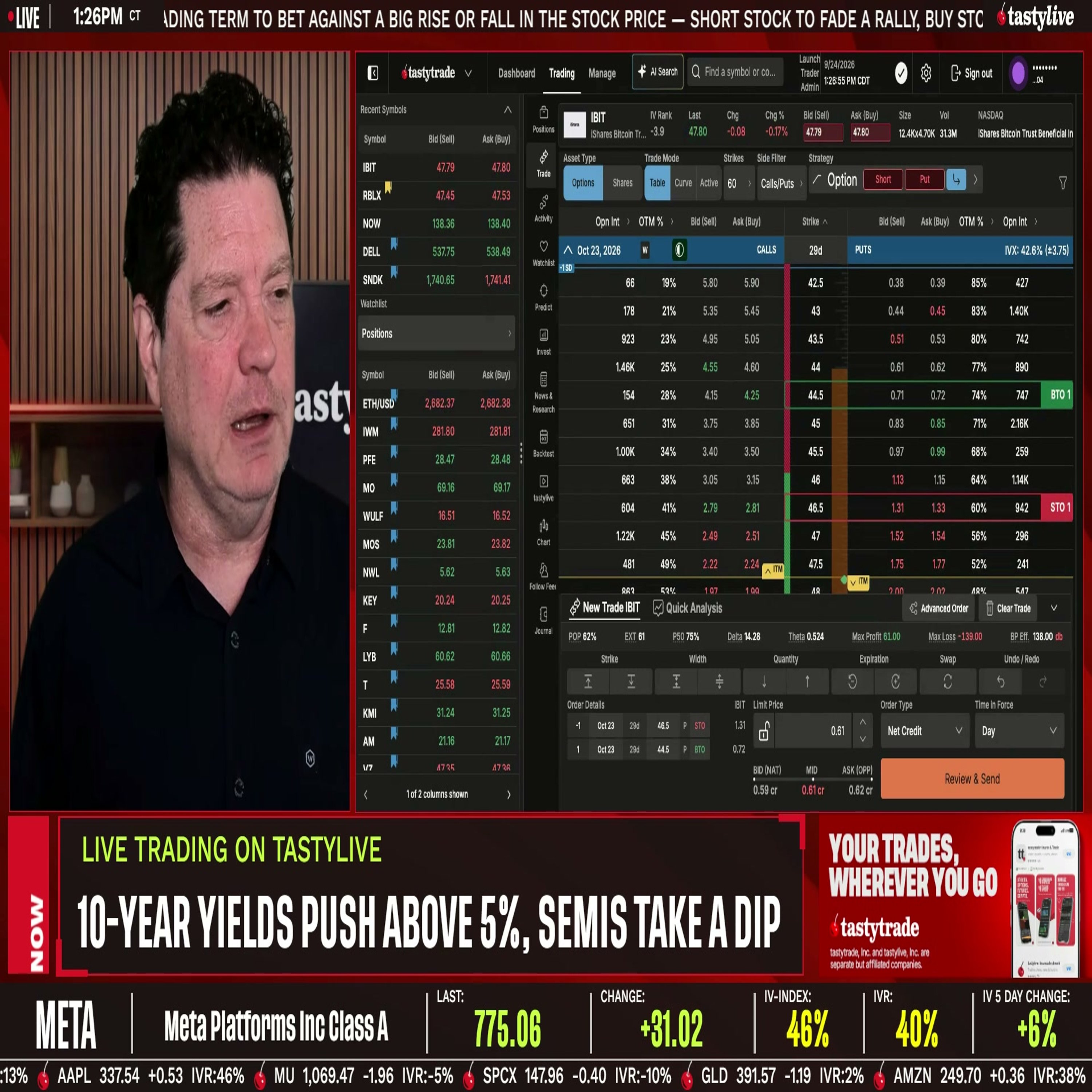This screenshot has width=1092, height=1092.
Task: Open the Time in Force Day dropdown
Action: [1019, 731]
